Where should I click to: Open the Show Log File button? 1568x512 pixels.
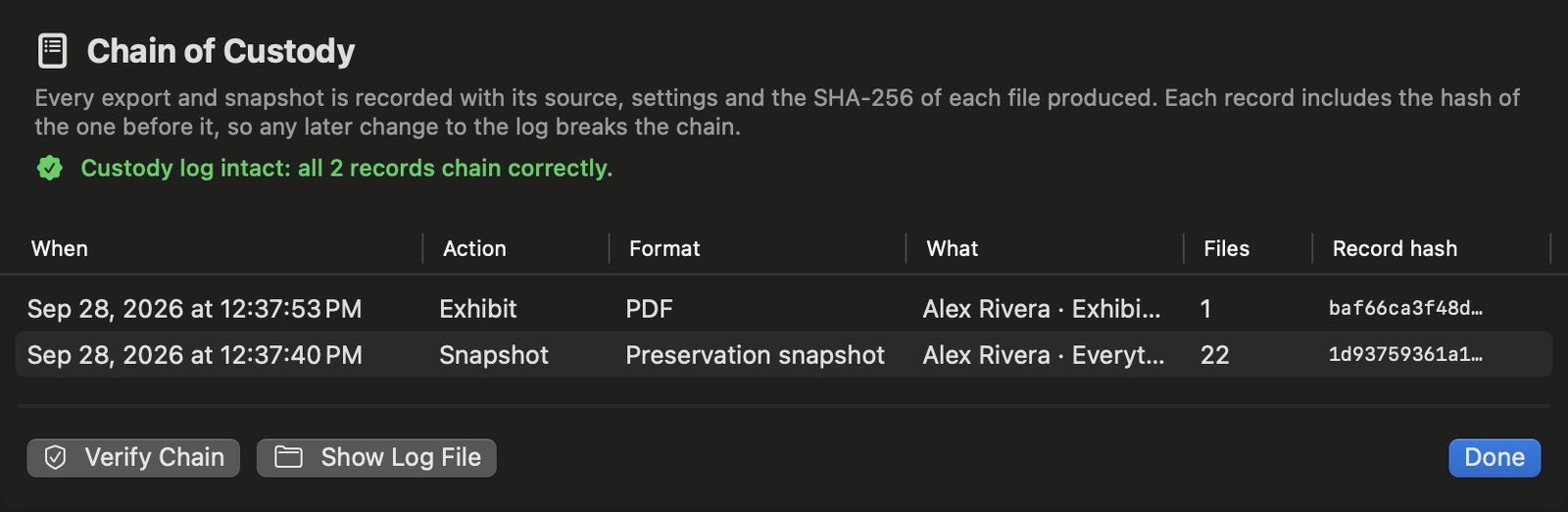pos(376,458)
